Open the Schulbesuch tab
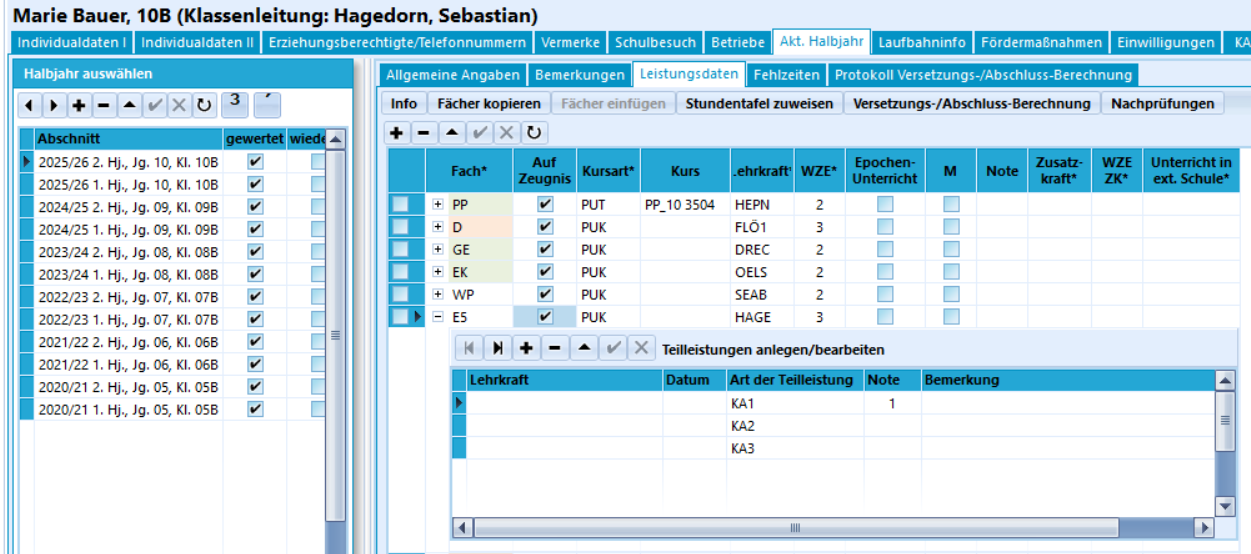The image size is (1251, 554). coord(655,43)
